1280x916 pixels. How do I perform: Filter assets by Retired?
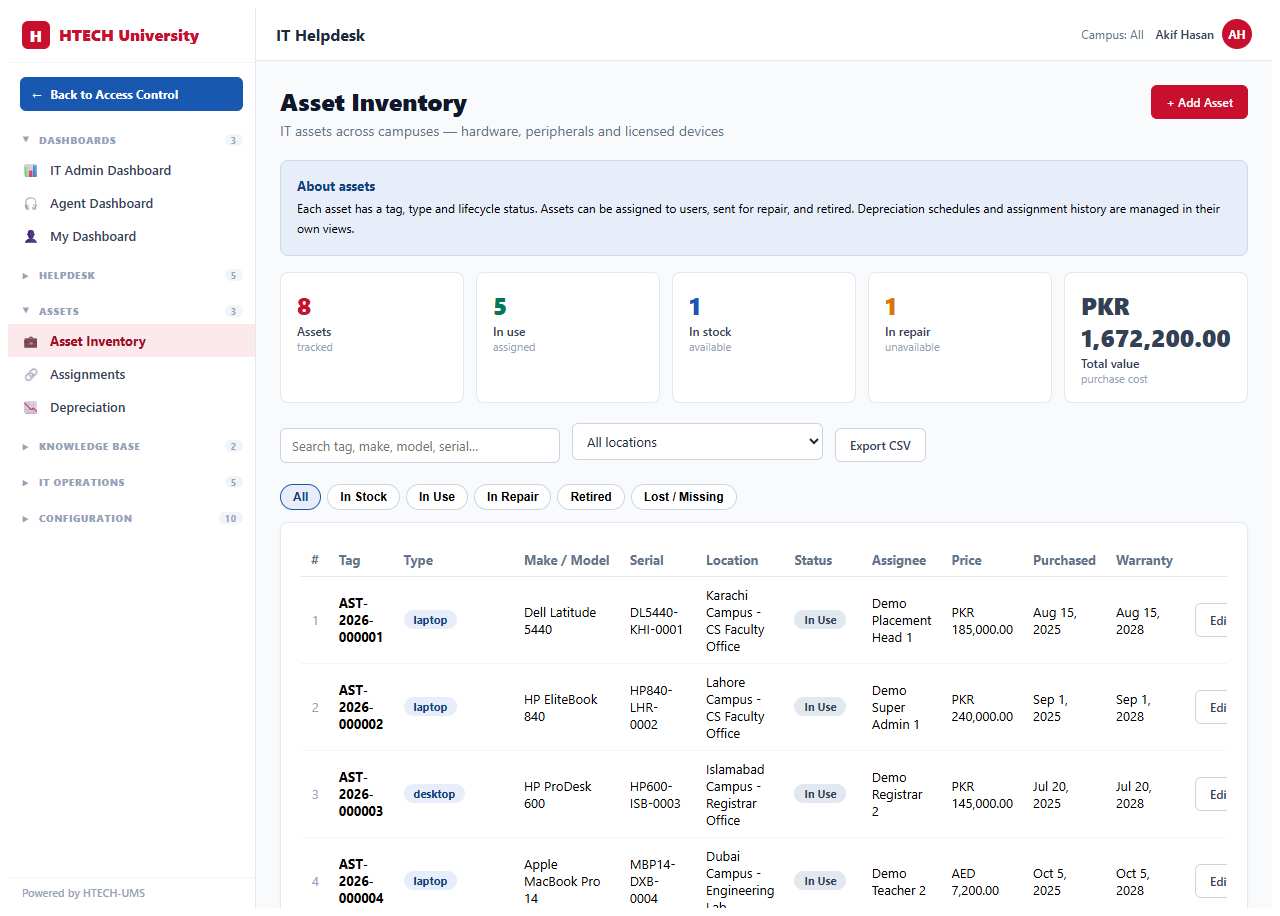pos(591,497)
